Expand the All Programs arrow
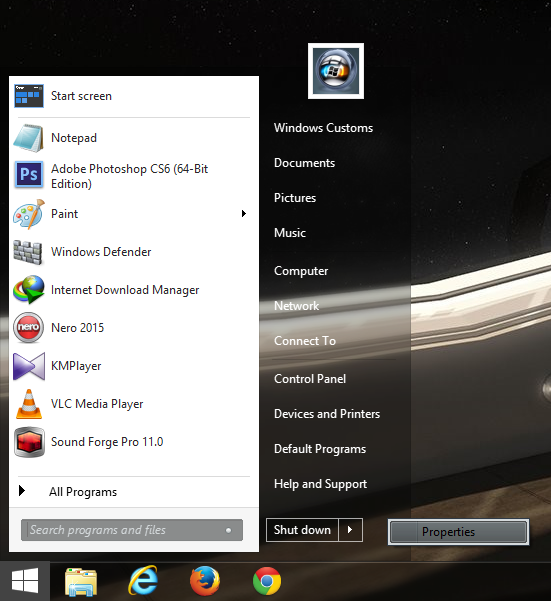This screenshot has width=551, height=601. click(22, 491)
